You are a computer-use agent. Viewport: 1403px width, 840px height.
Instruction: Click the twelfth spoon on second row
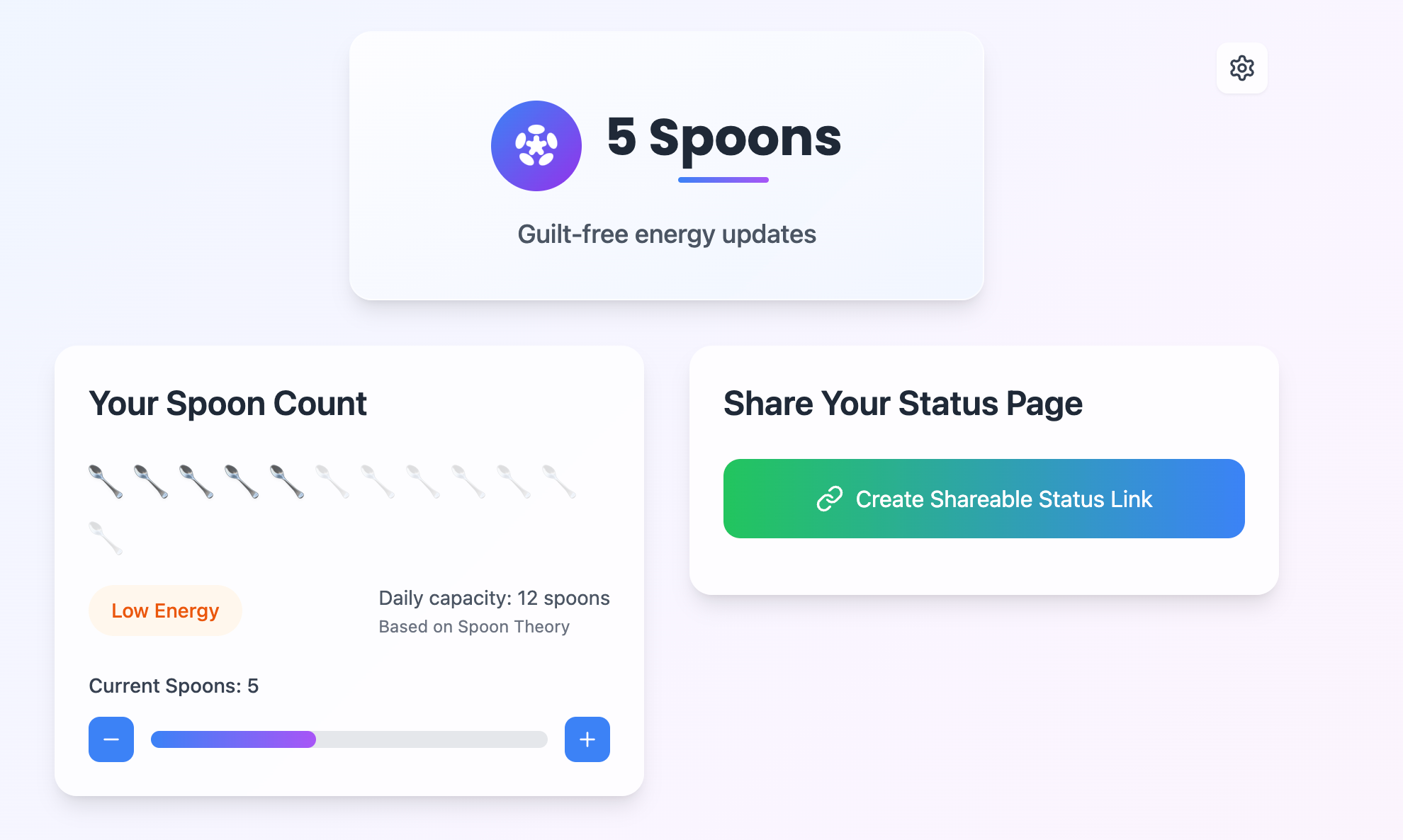[106, 538]
